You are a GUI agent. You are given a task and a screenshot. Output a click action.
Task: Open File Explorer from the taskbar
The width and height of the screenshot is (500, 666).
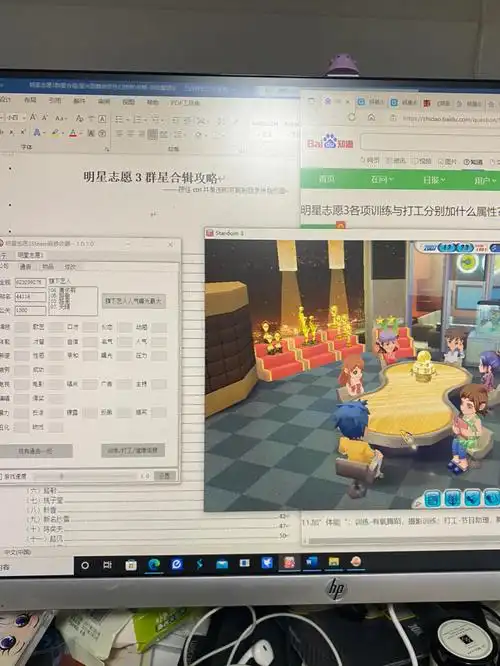coord(333,563)
